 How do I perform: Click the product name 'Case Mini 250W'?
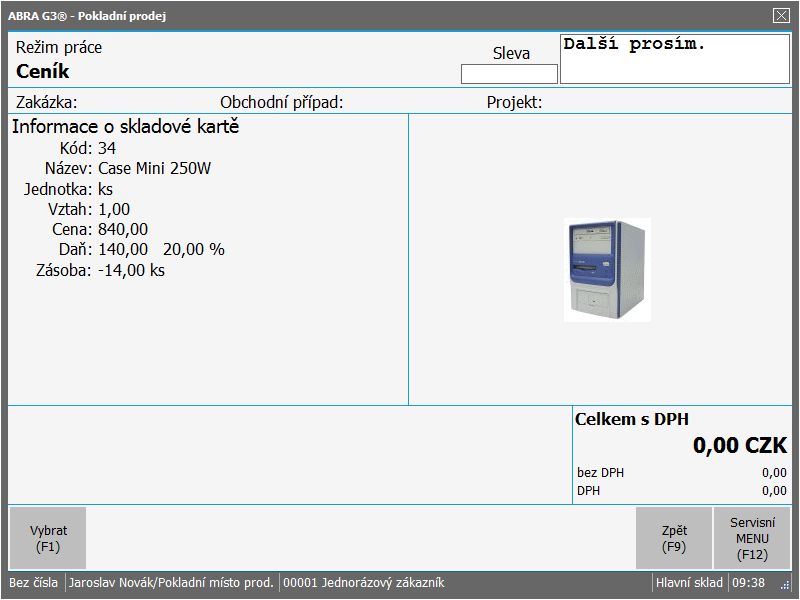point(154,168)
